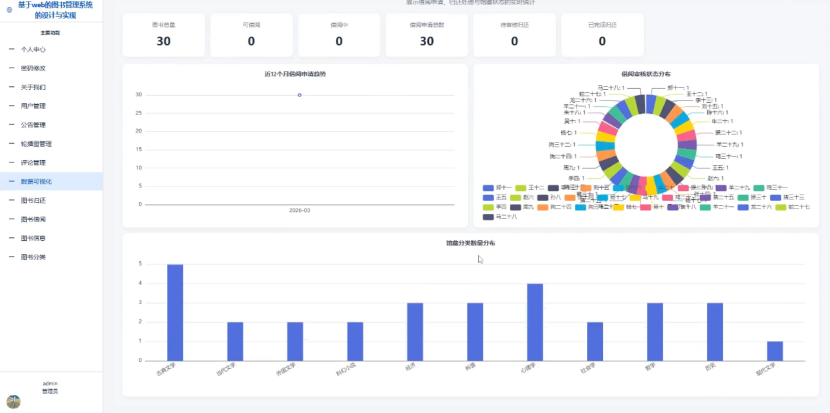Click the 李四: 1 donut label
Image resolution: width=830 pixels, height=413 pixels.
[577, 178]
